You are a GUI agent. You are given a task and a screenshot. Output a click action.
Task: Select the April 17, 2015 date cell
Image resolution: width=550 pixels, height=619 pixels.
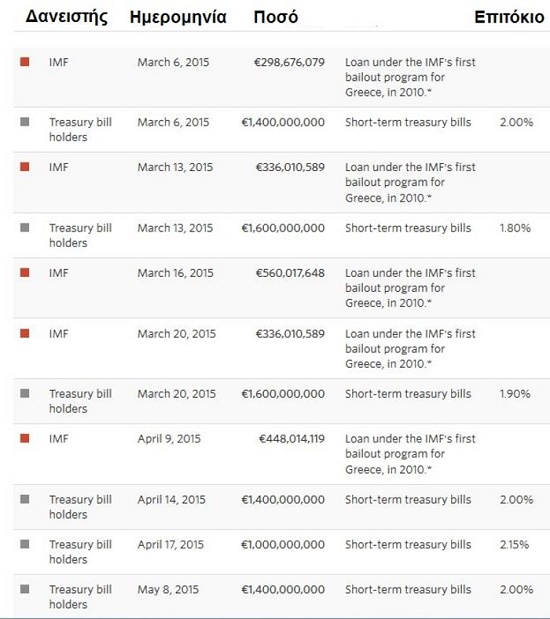point(171,544)
